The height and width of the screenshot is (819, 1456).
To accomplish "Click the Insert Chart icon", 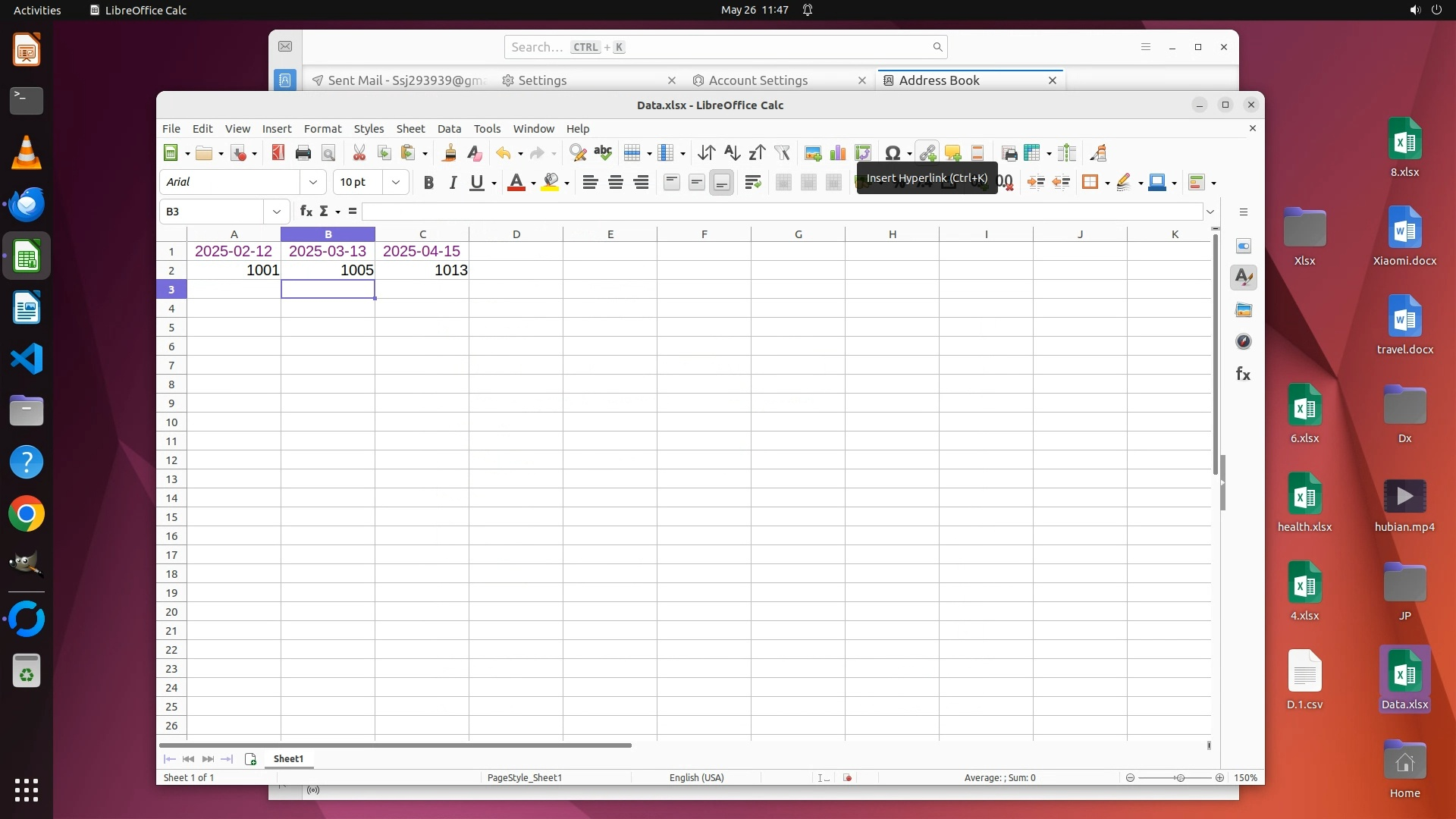I will [x=838, y=153].
